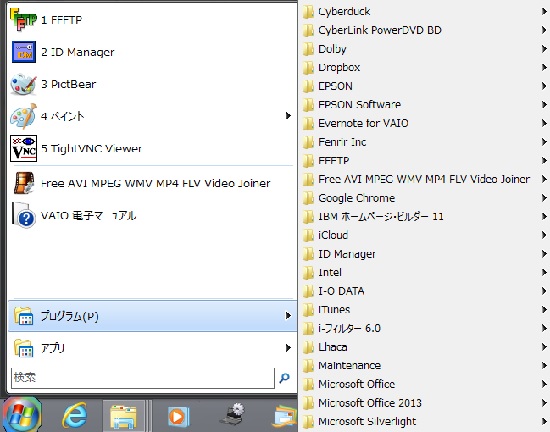Click the ID Manager app icon

point(24,52)
